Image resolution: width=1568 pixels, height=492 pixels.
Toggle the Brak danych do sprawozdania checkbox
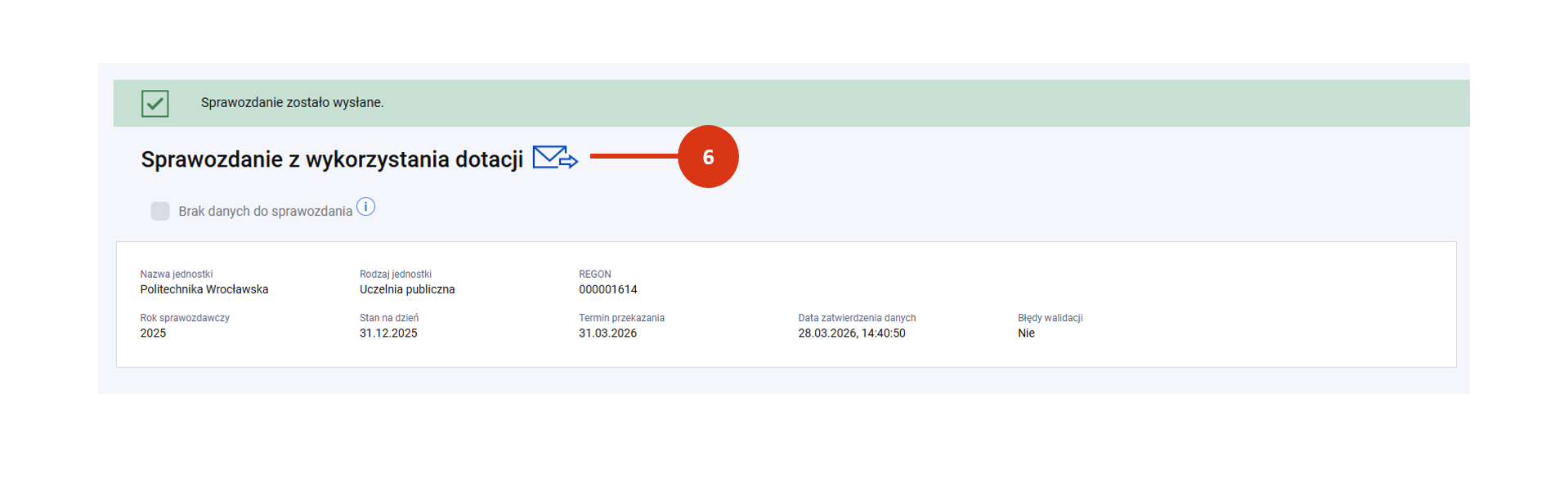tap(160, 211)
